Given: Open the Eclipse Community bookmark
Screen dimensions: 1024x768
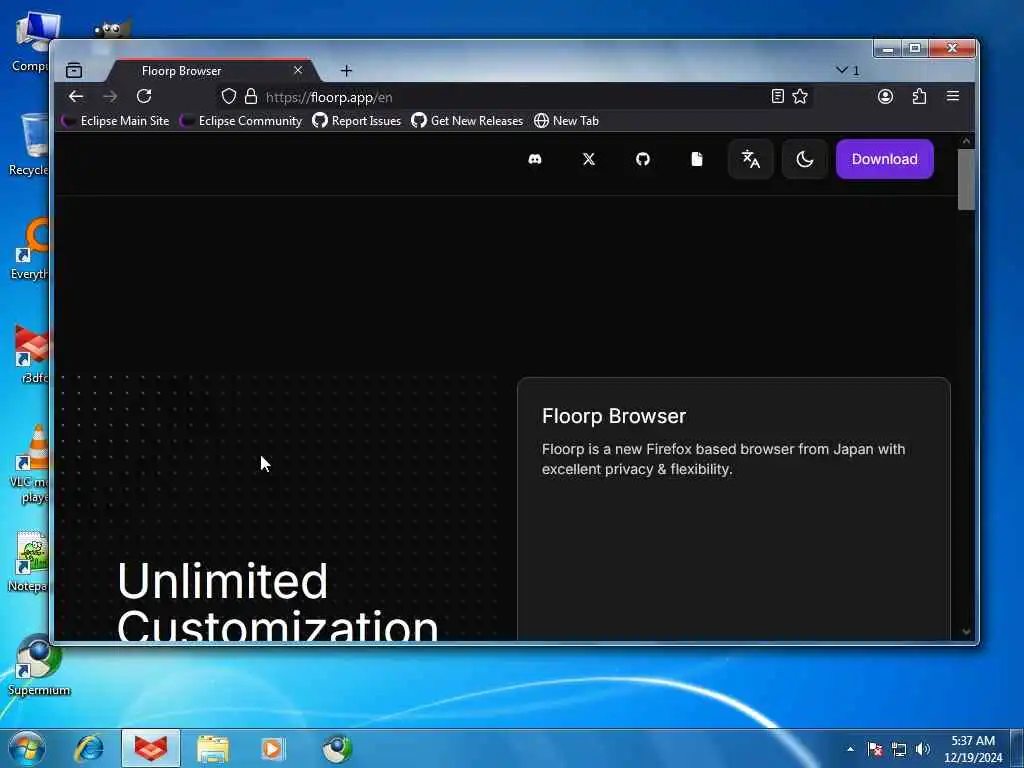Looking at the screenshot, I should pos(241,121).
